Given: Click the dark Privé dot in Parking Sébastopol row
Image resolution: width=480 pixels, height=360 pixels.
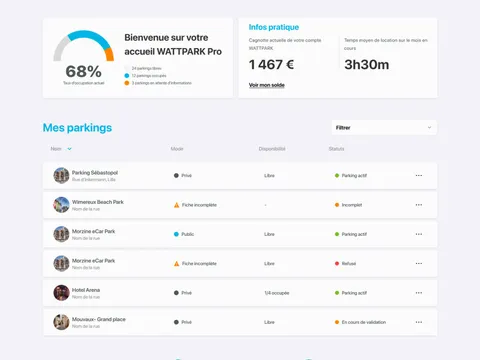Looking at the screenshot, I should coord(176,175).
